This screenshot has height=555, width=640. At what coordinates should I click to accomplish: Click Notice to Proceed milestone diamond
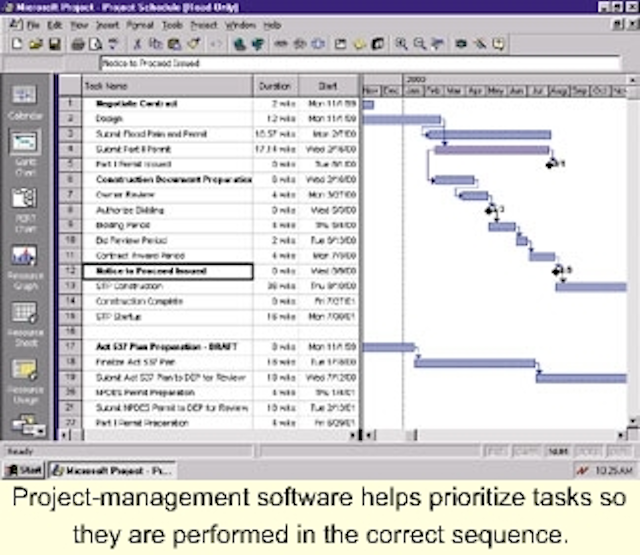(557, 271)
